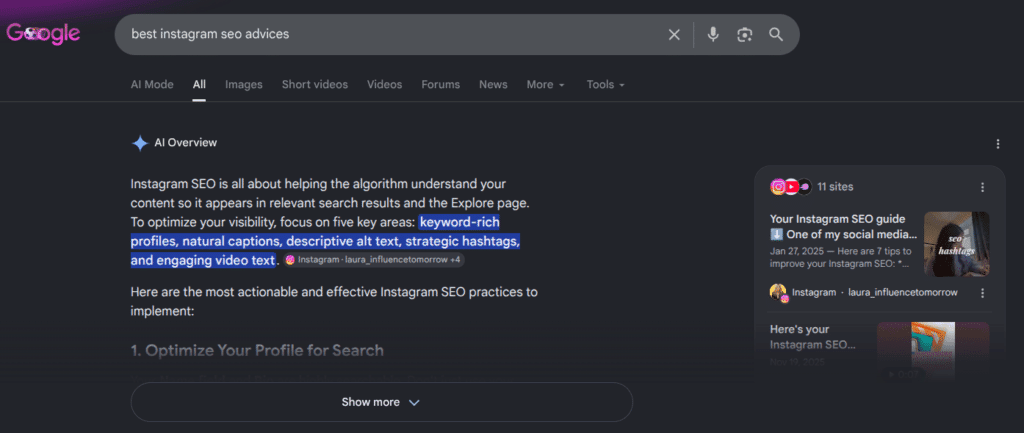Click 'Instagram · laura_influencetomorrow' source label
Screen dimensions: 1024x433
(874, 293)
